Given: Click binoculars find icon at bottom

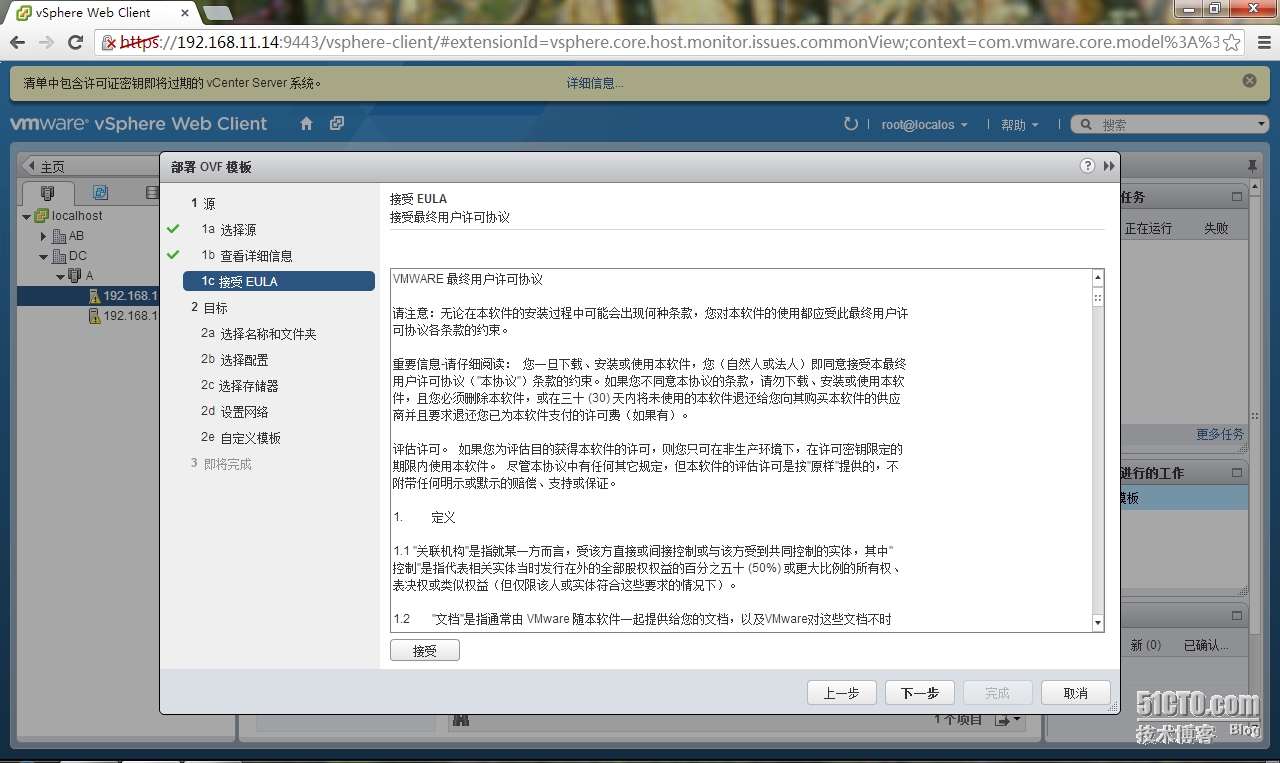Looking at the screenshot, I should click(x=461, y=719).
